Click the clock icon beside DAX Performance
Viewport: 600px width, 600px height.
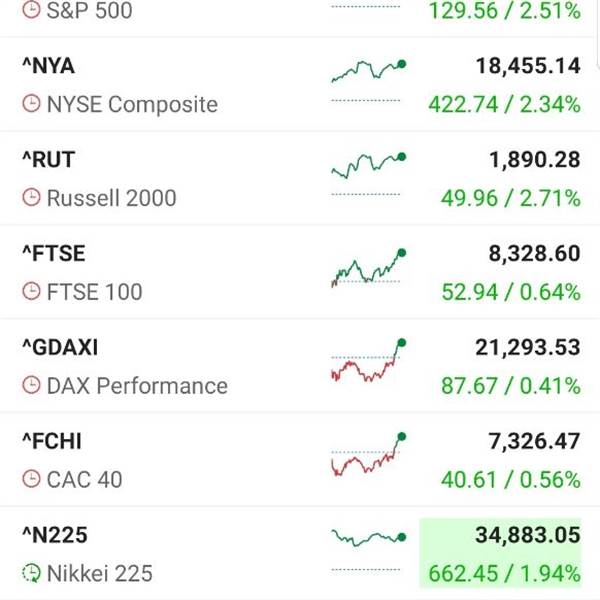[x=31, y=385]
